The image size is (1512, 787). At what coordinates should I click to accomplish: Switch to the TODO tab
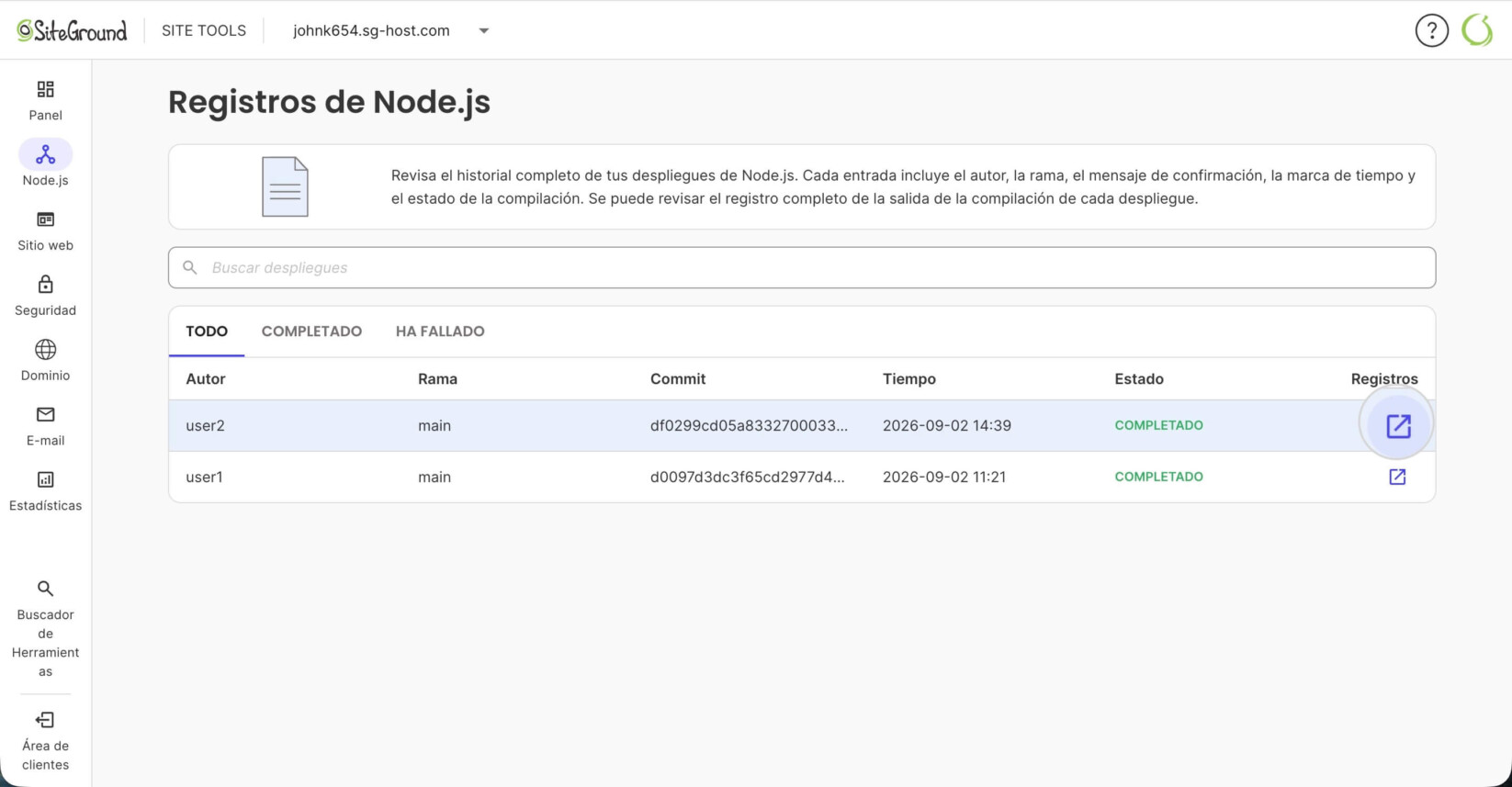click(207, 332)
